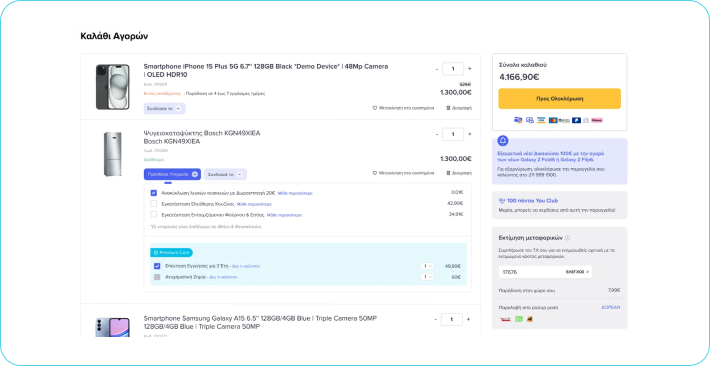The height and width of the screenshot is (366, 710).
Task: Increase quantity of the Samsung Galaxy A15
Action: tap(468, 319)
